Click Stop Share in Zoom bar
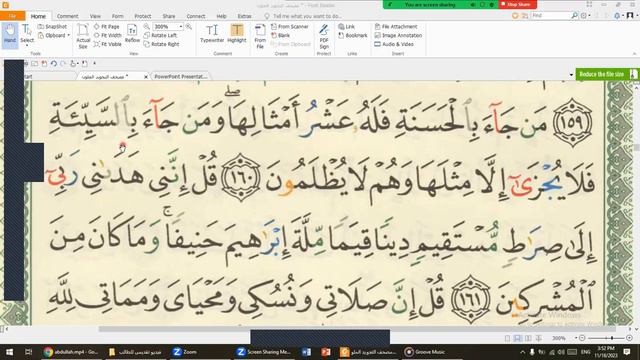 coord(518,4)
